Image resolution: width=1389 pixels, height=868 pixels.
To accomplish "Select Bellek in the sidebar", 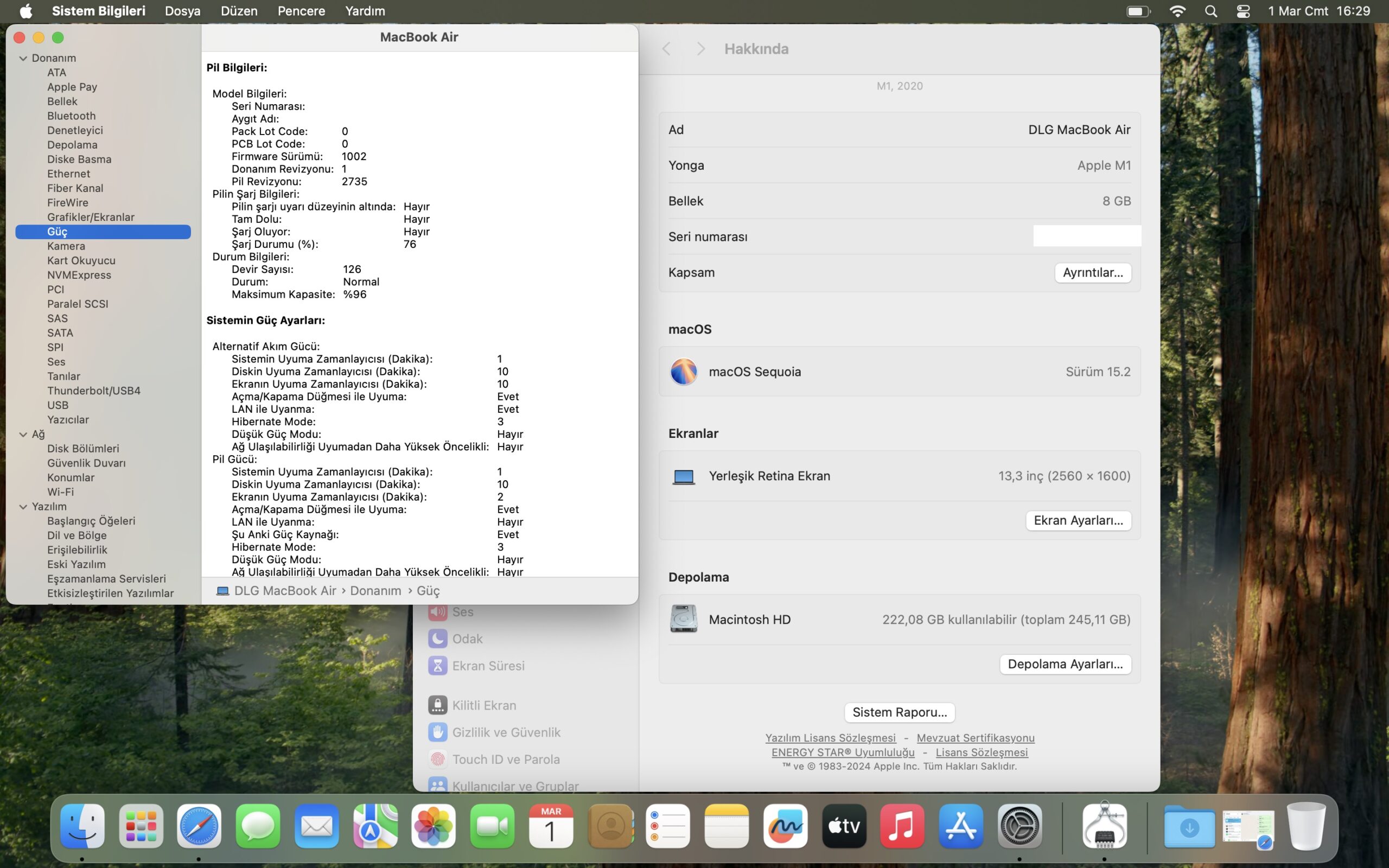I will coord(62,101).
